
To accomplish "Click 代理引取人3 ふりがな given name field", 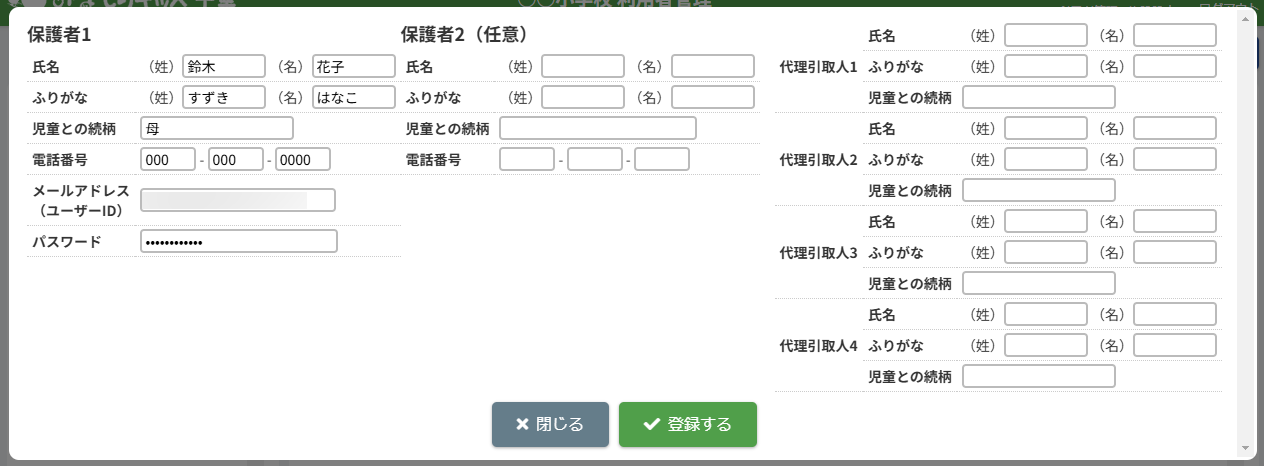I will pos(1175,252).
